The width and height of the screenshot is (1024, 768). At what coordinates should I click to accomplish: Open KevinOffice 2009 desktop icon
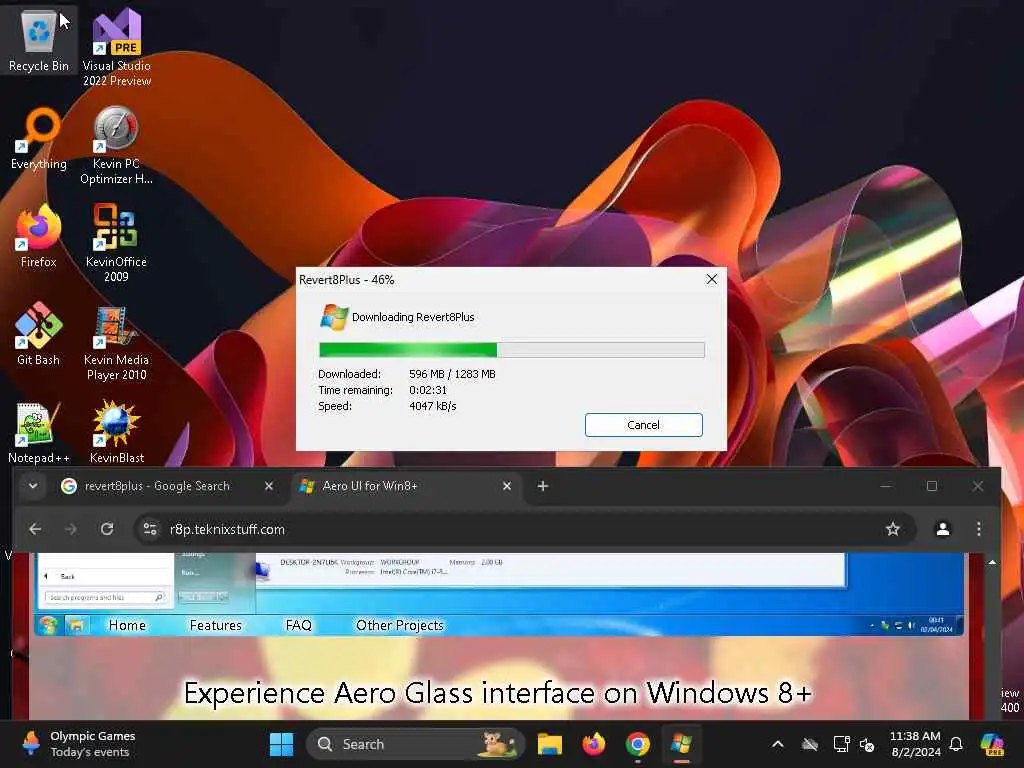tap(116, 243)
